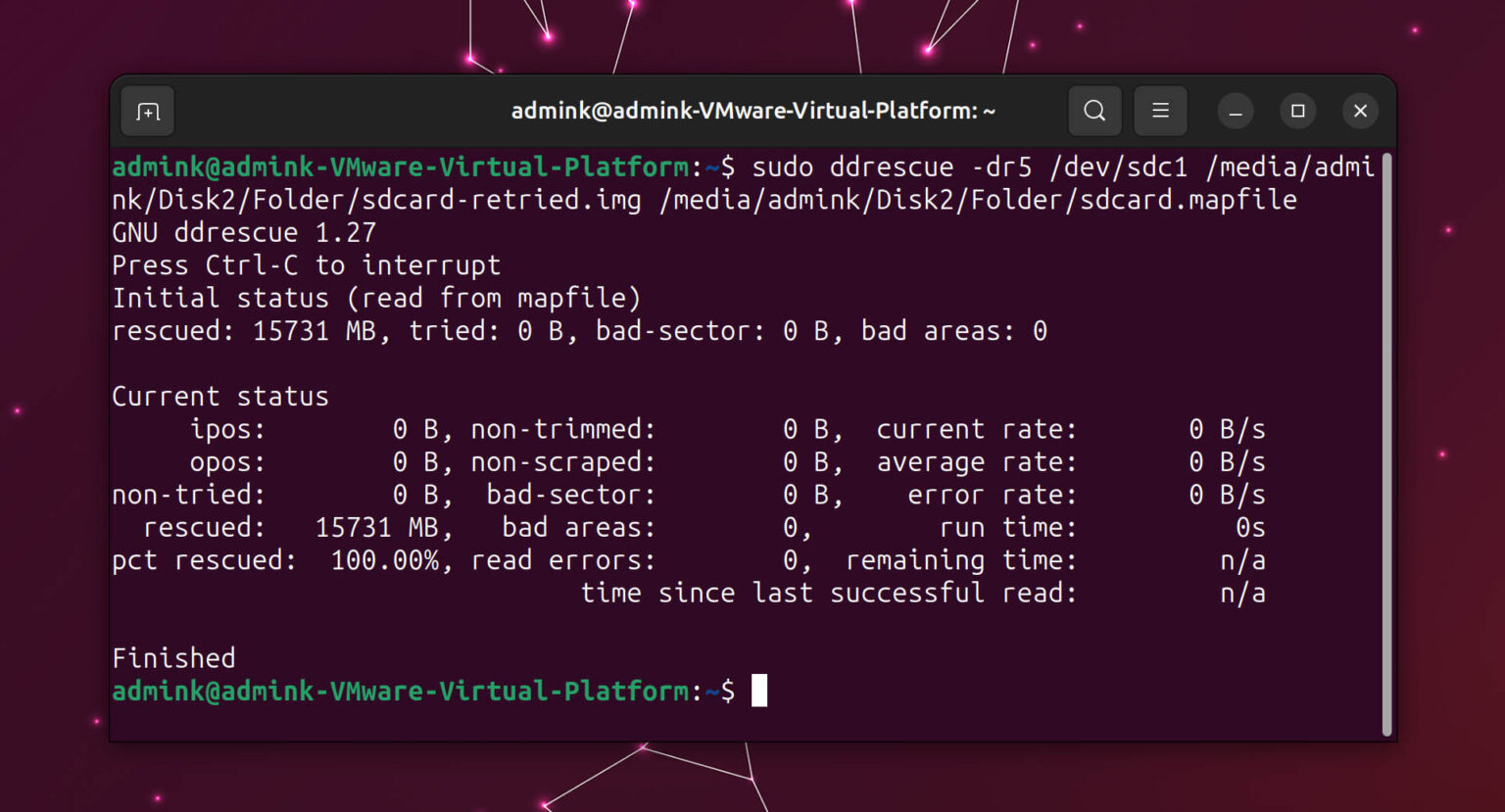Click the search icon in the header bar
The height and width of the screenshot is (812, 1505).
1094,111
